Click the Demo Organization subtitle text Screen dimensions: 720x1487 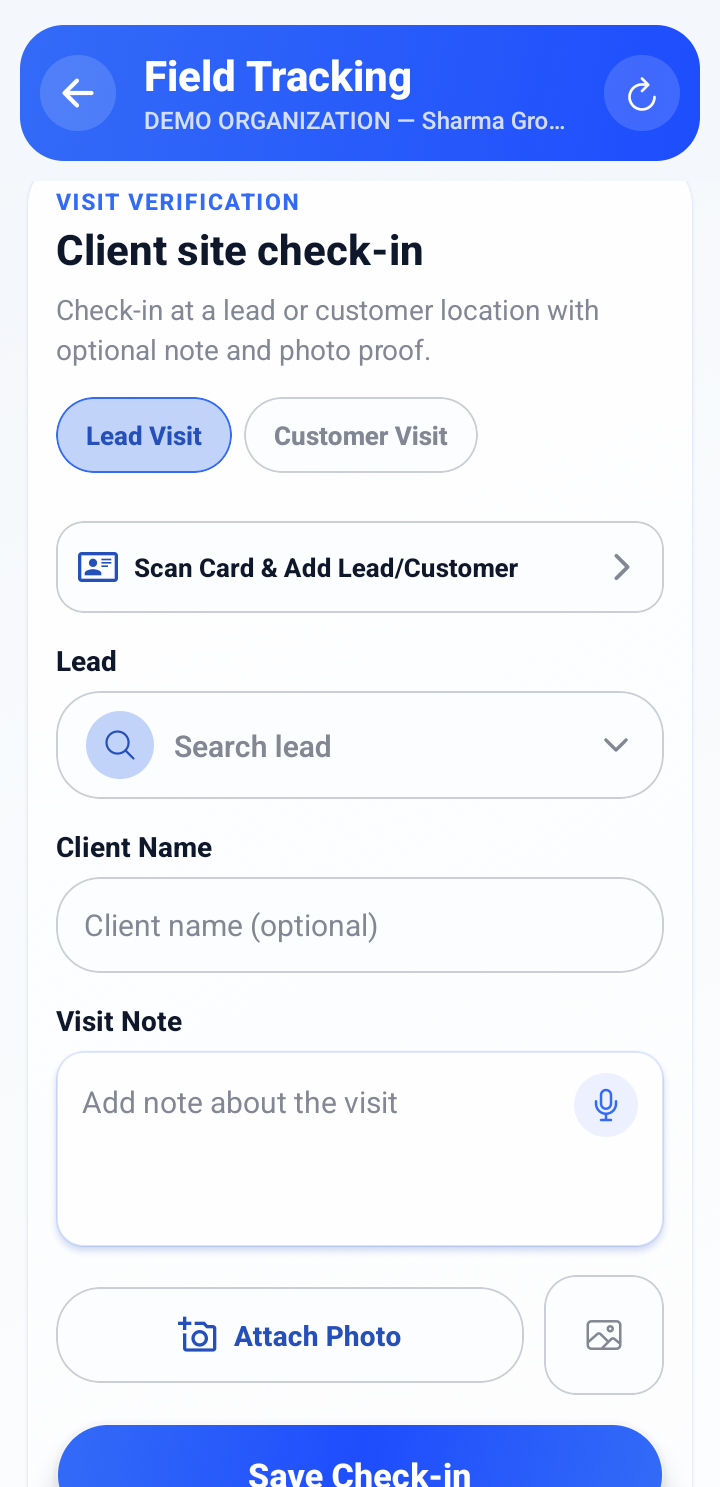point(355,121)
